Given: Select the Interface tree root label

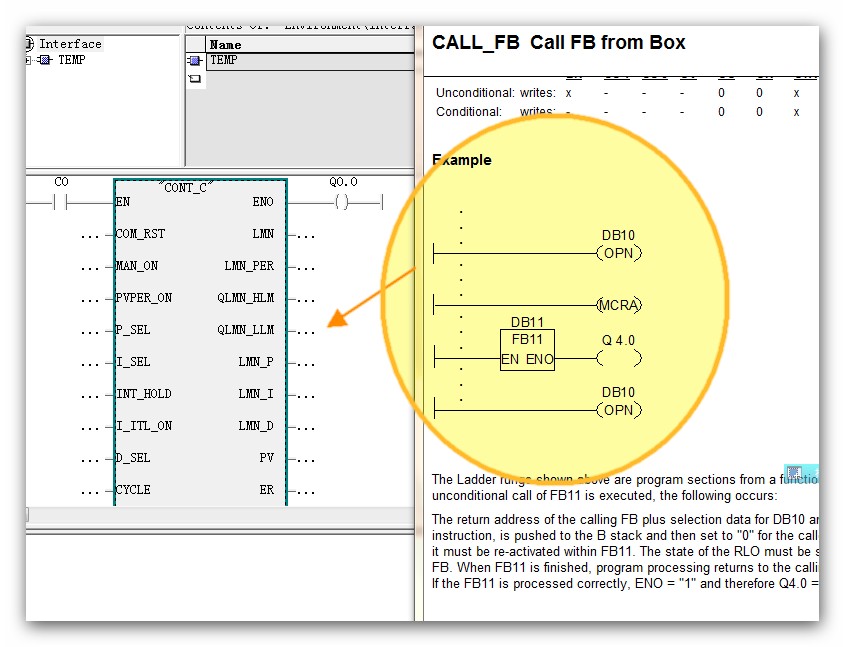Looking at the screenshot, I should (70, 44).
